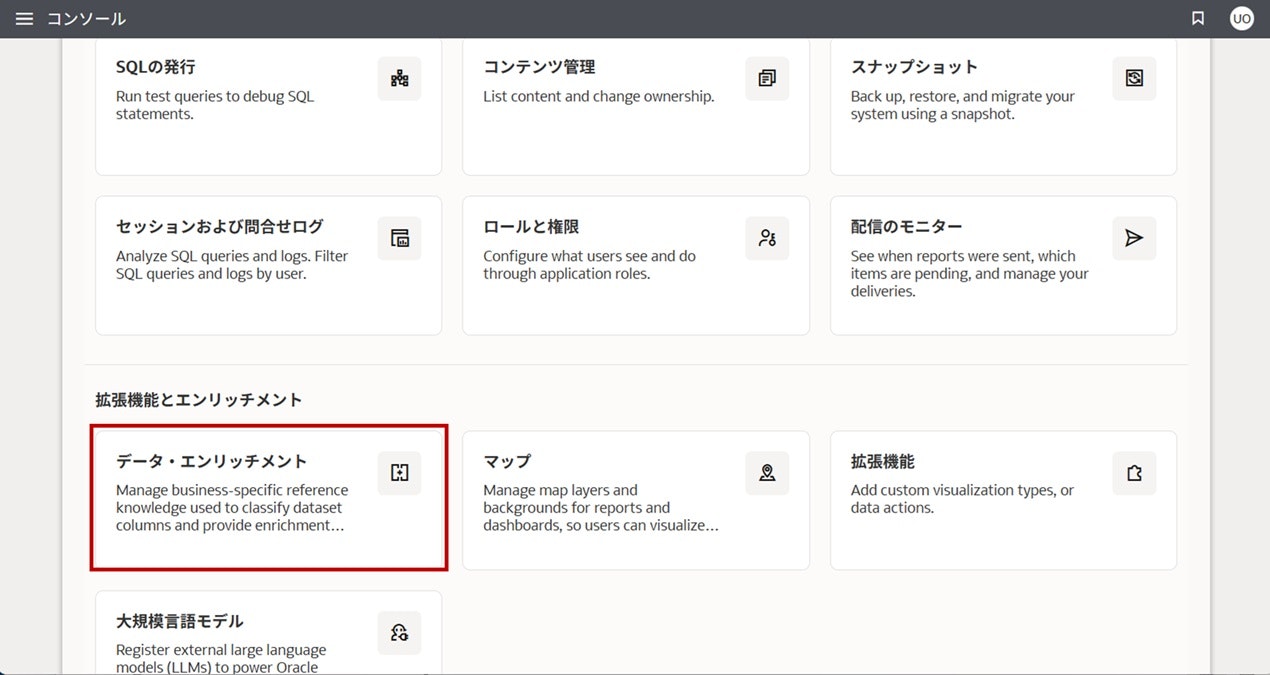
Task: Click the データ・エンリッチメント card icon
Action: pyautogui.click(x=399, y=473)
